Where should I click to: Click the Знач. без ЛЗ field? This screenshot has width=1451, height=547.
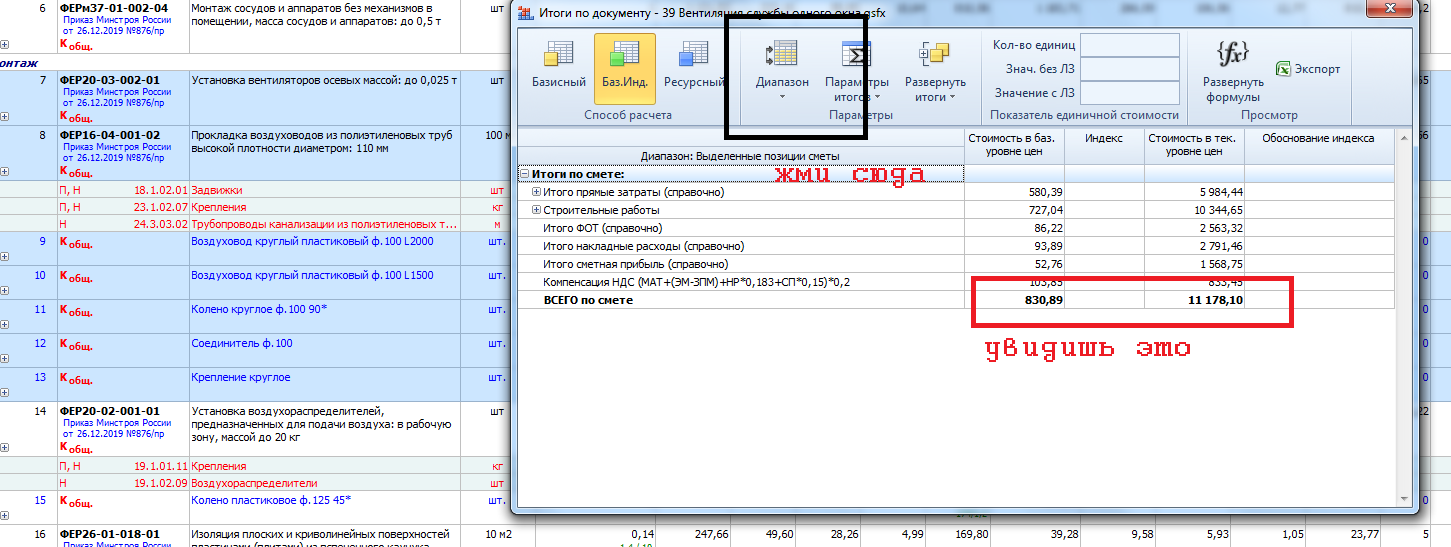[x=1130, y=69]
